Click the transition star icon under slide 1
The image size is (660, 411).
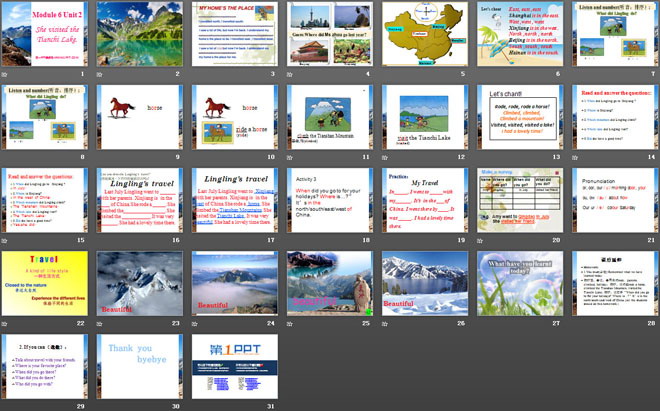5,73
